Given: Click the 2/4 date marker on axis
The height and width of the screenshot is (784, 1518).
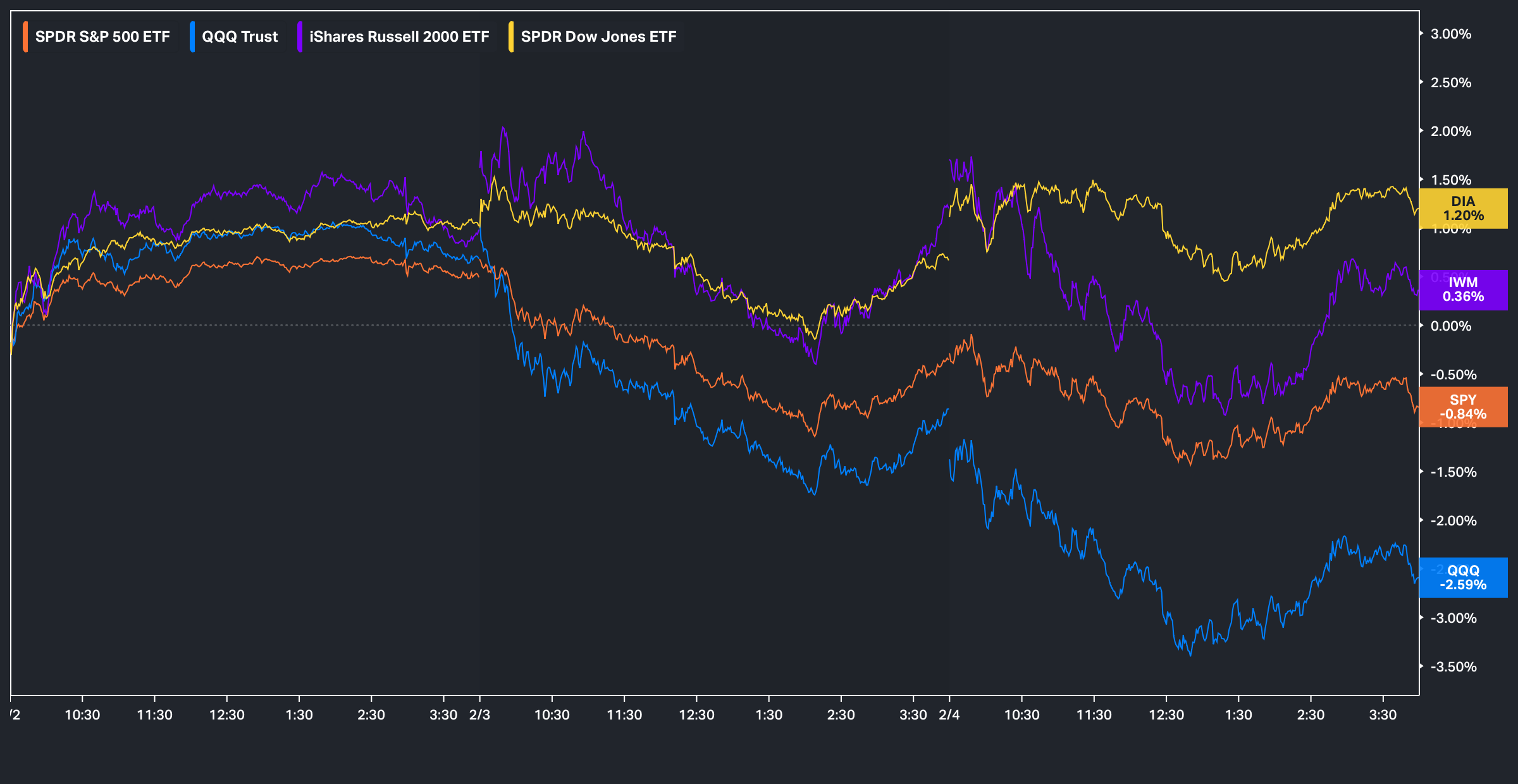Looking at the screenshot, I should [x=949, y=714].
